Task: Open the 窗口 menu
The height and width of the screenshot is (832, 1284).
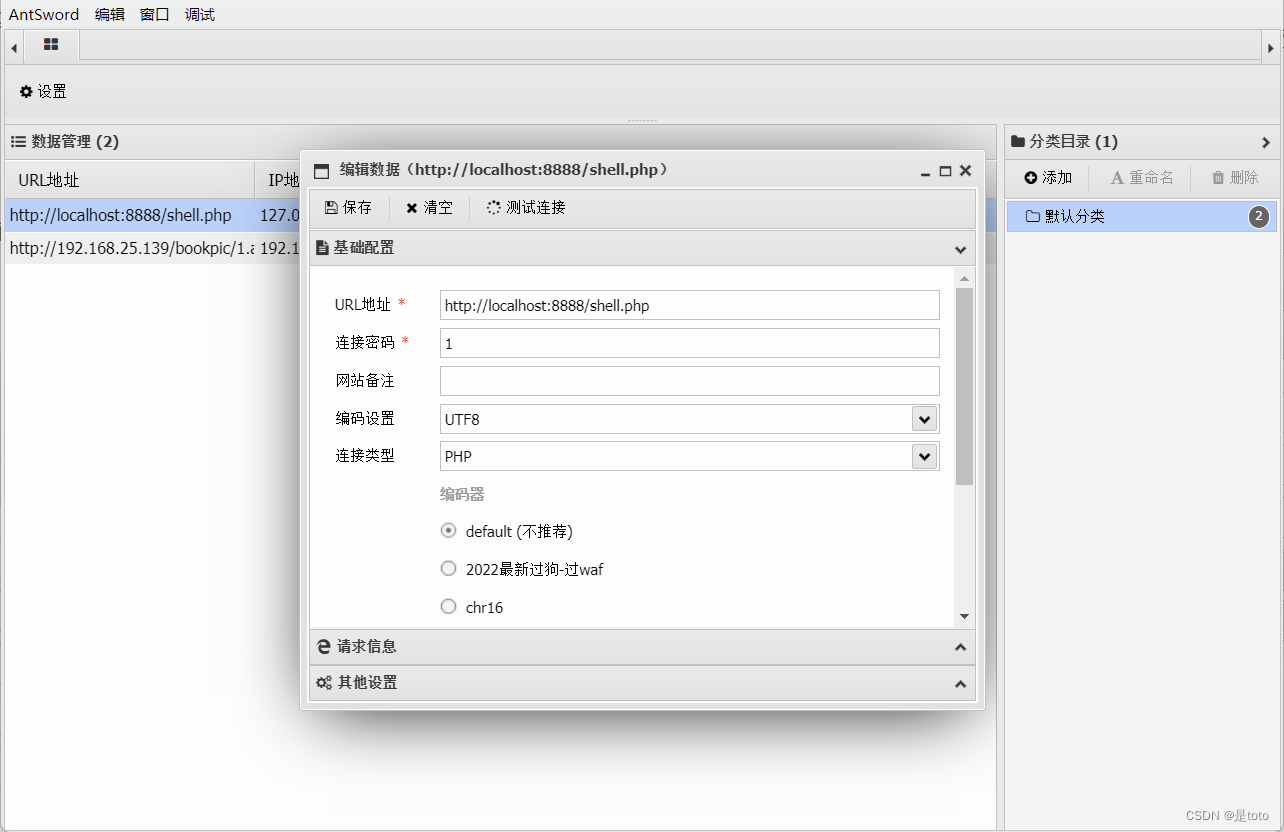Action: 155,15
